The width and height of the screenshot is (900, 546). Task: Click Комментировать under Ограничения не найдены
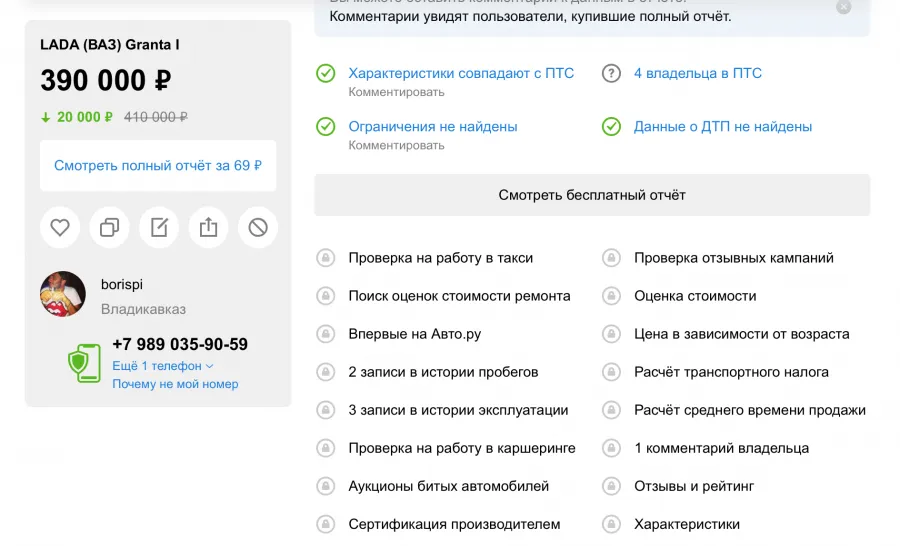tap(396, 145)
